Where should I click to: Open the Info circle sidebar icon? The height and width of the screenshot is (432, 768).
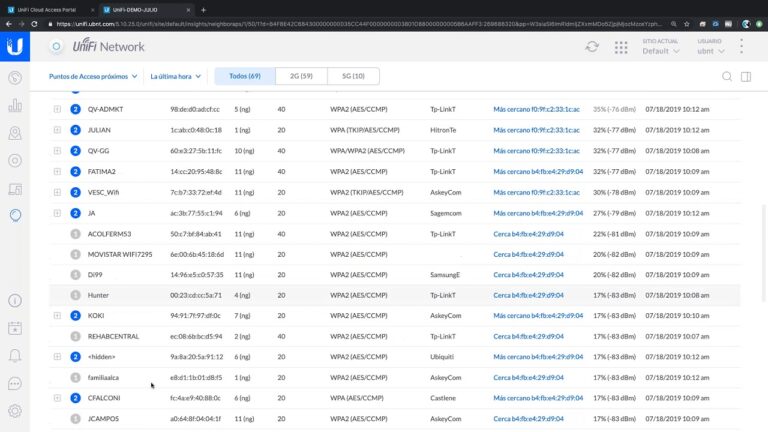[15, 300]
